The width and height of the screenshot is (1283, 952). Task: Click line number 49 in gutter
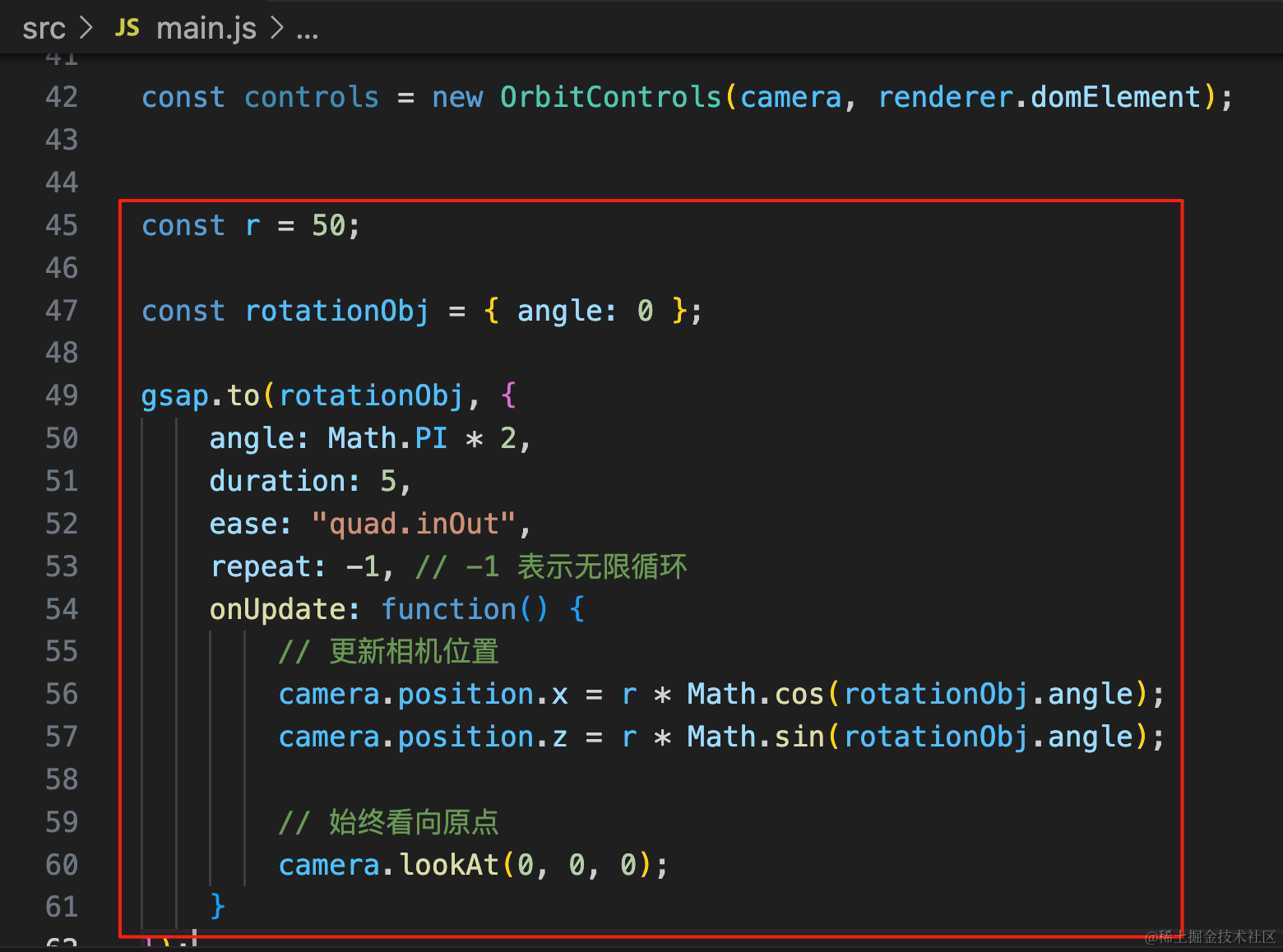pyautogui.click(x=62, y=395)
